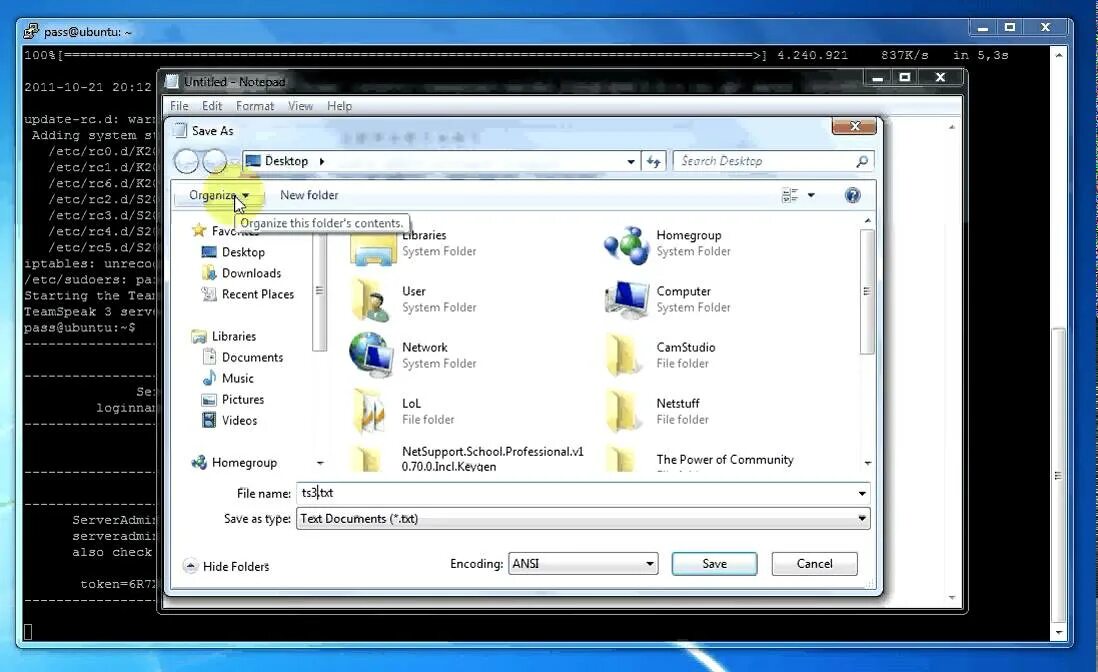Select the Computer system folder icon
This screenshot has height=672, width=1098.
point(625,299)
